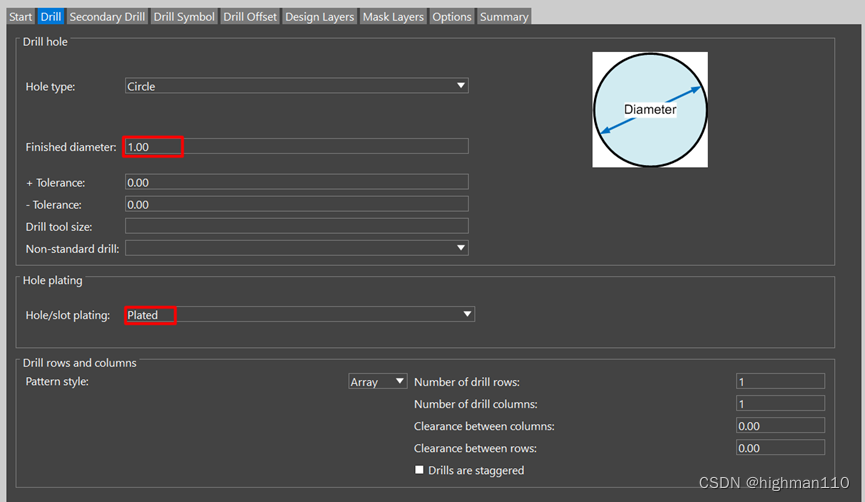Enable the Drills are staggered checkbox
Image resolution: width=865 pixels, height=502 pixels.
click(x=419, y=470)
